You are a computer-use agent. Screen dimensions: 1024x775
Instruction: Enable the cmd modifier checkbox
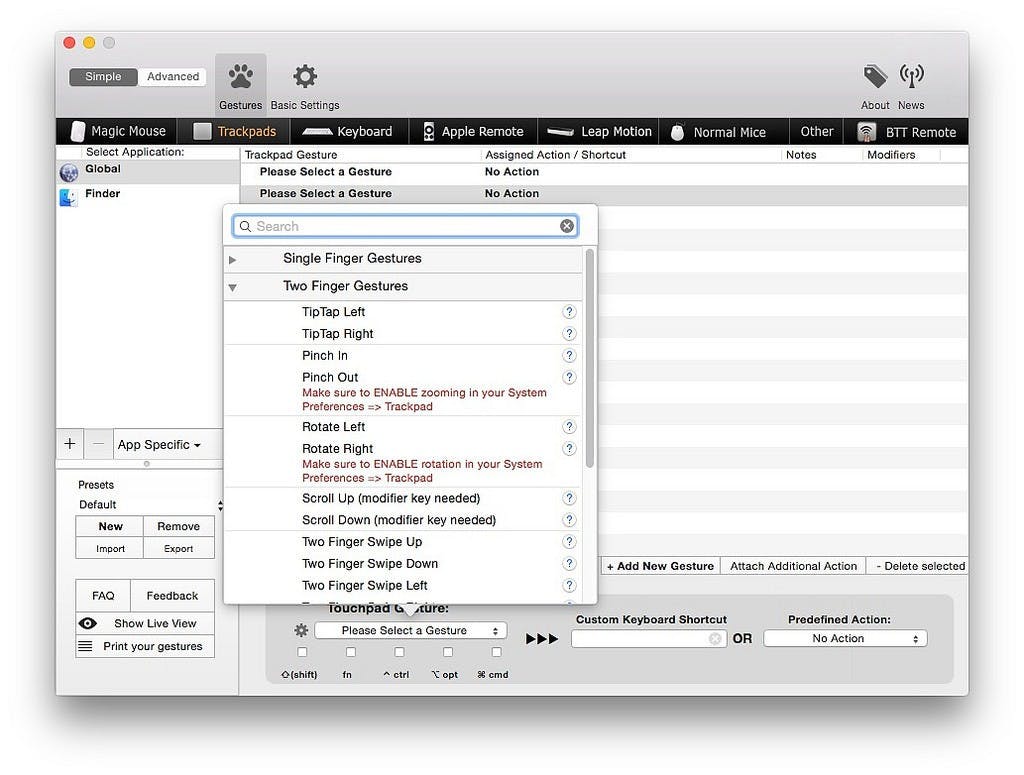coord(496,652)
